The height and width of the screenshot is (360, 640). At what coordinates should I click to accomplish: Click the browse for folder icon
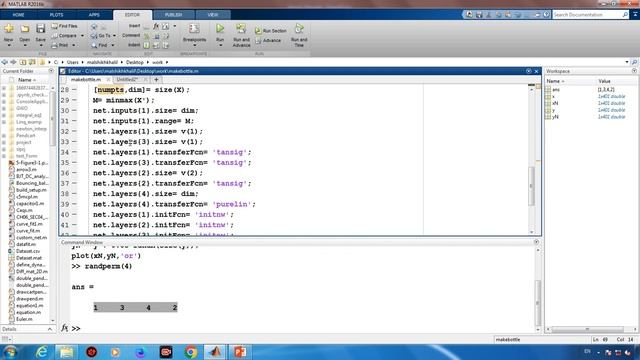[x=32, y=62]
